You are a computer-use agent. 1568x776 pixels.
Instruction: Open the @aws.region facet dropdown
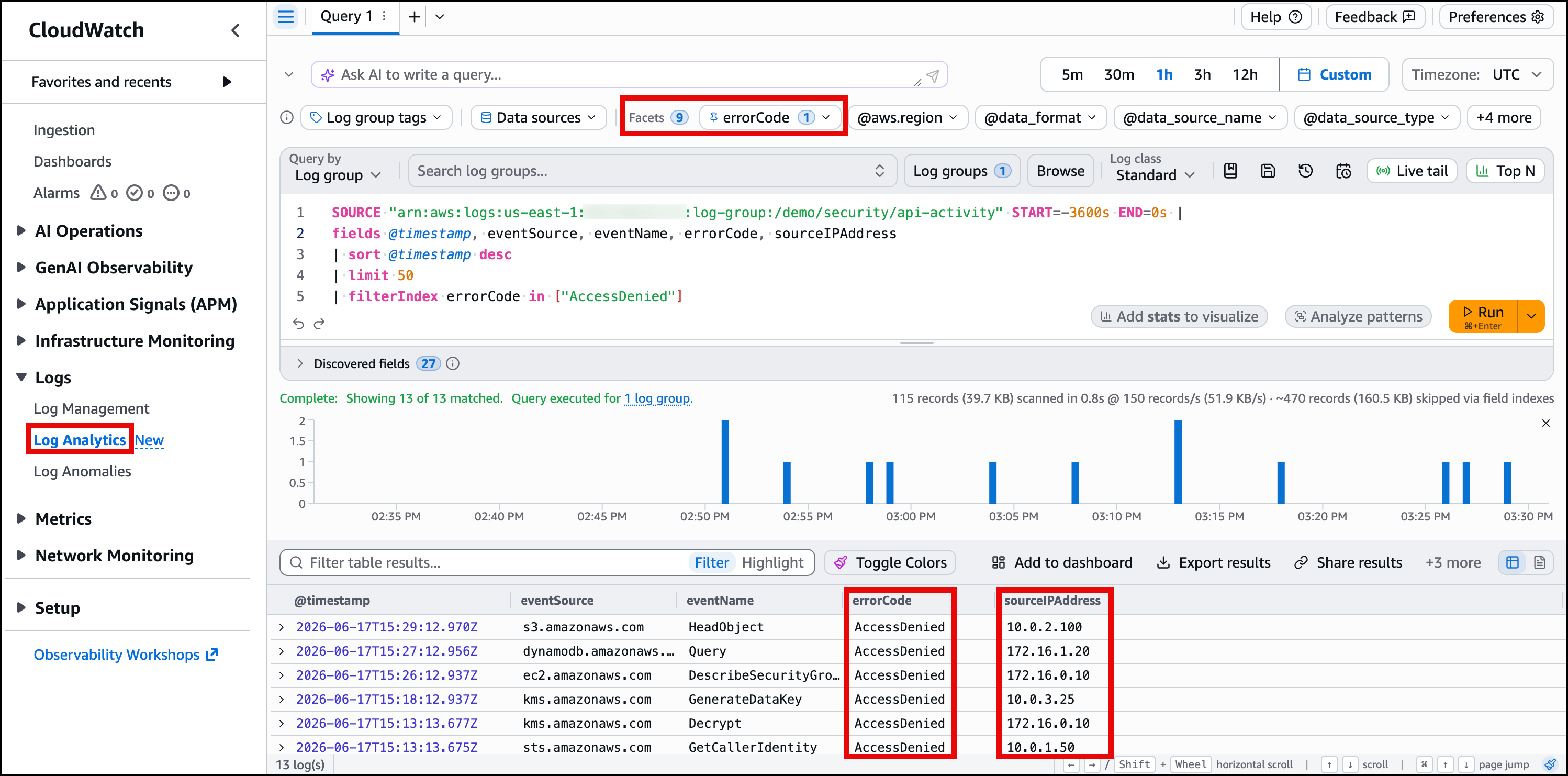click(908, 118)
